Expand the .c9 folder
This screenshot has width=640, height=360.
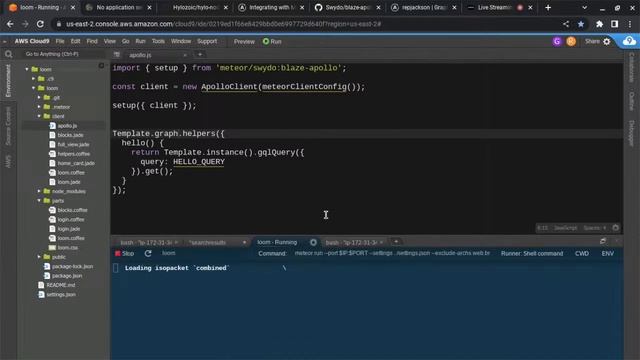(x=33, y=79)
